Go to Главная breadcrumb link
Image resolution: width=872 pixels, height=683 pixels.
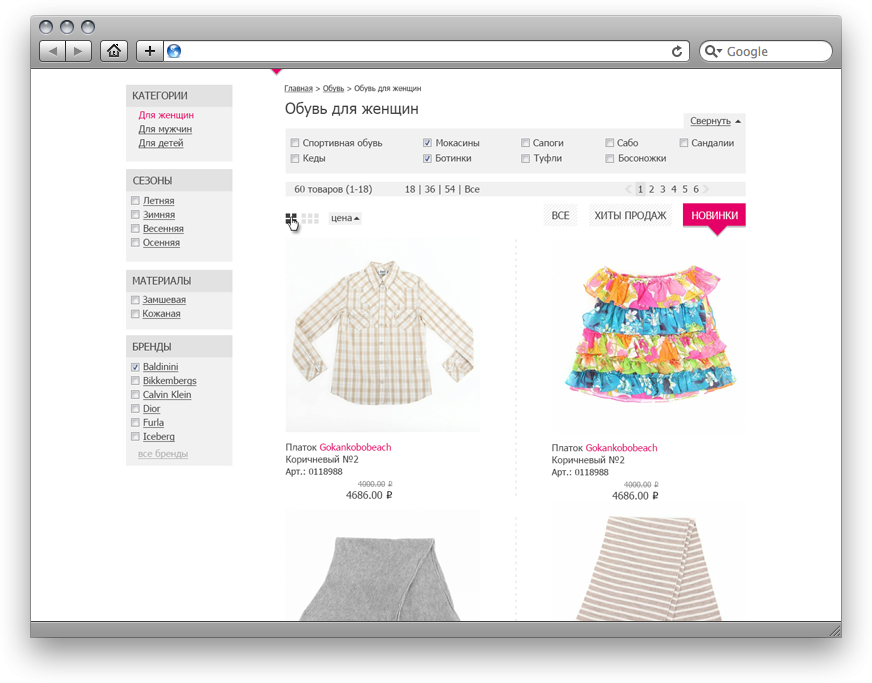pyautogui.click(x=299, y=88)
